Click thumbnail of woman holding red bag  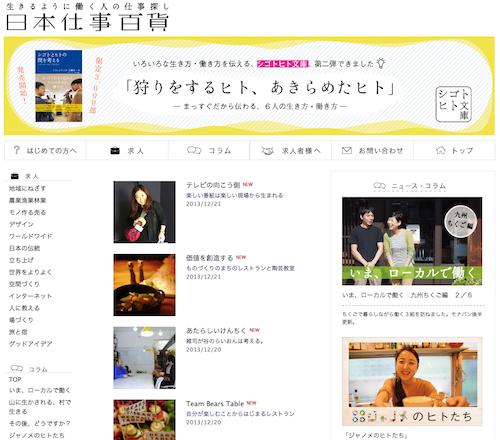click(144, 212)
